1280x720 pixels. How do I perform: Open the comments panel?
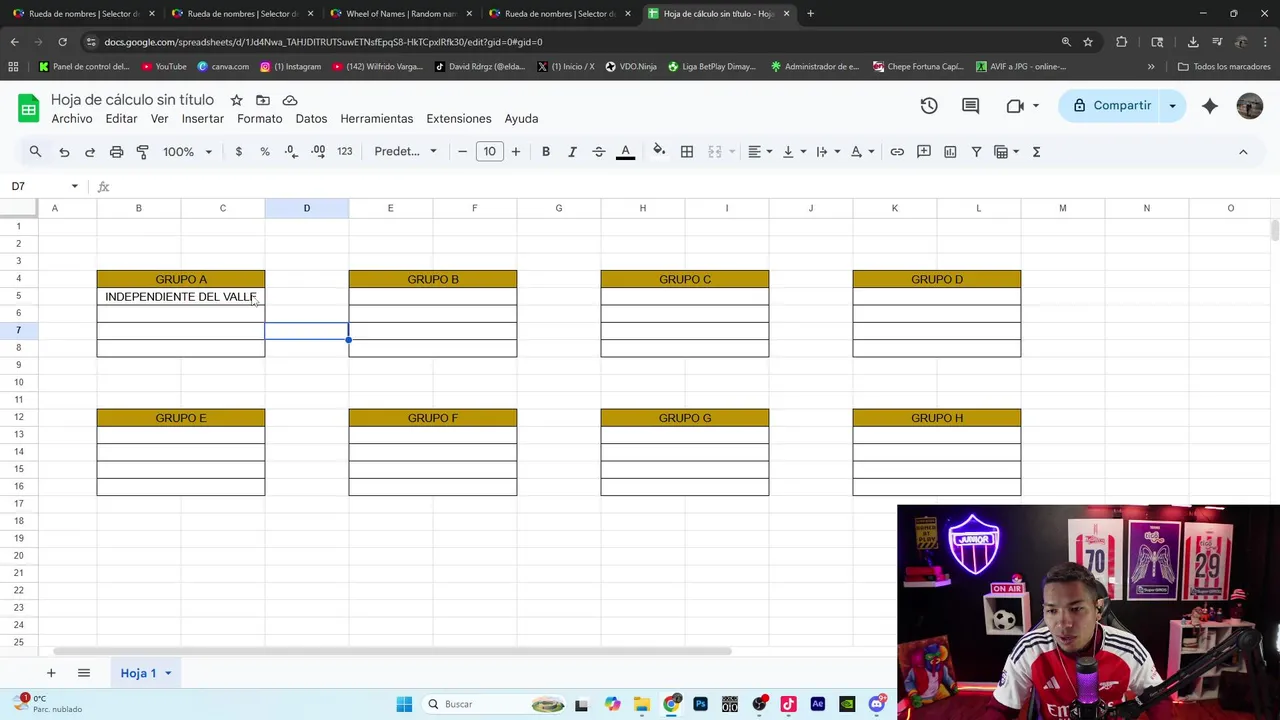pyautogui.click(x=970, y=106)
